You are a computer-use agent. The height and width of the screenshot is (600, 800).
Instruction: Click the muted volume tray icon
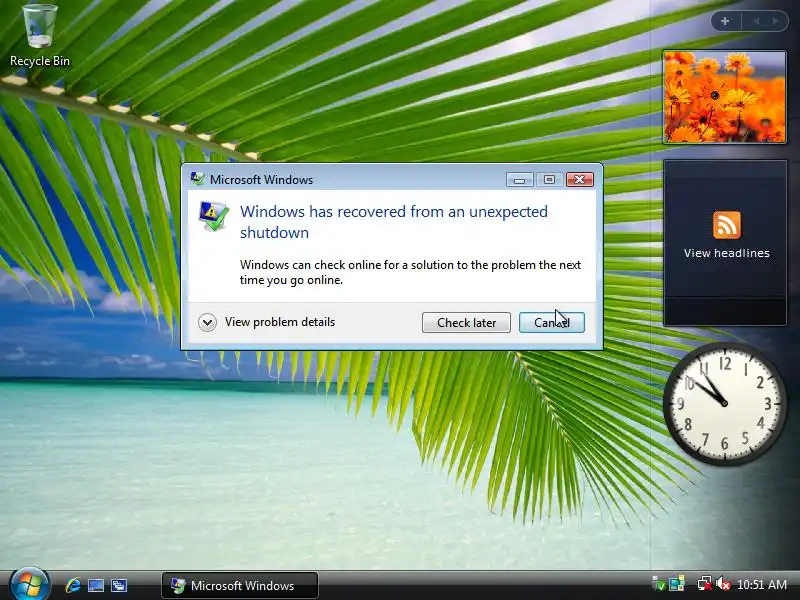pyautogui.click(x=722, y=584)
